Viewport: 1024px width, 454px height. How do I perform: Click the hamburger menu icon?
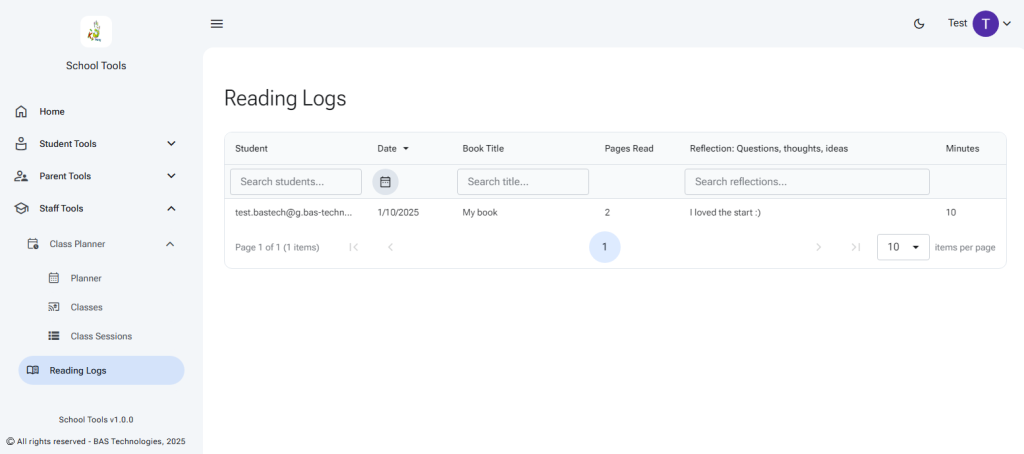click(217, 24)
